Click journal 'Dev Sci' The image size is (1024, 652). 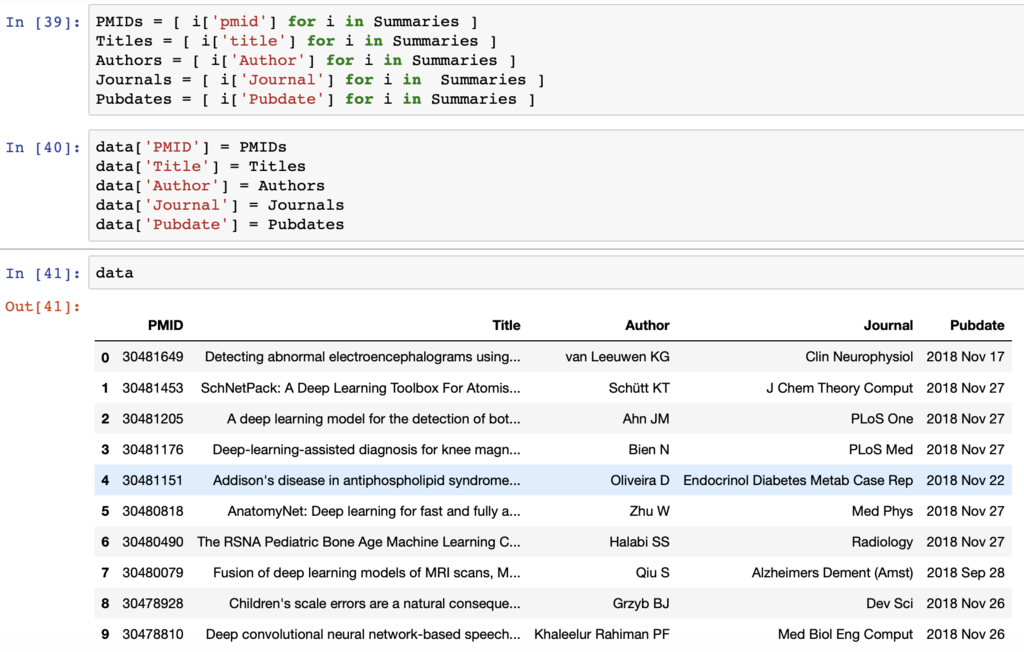[889, 603]
